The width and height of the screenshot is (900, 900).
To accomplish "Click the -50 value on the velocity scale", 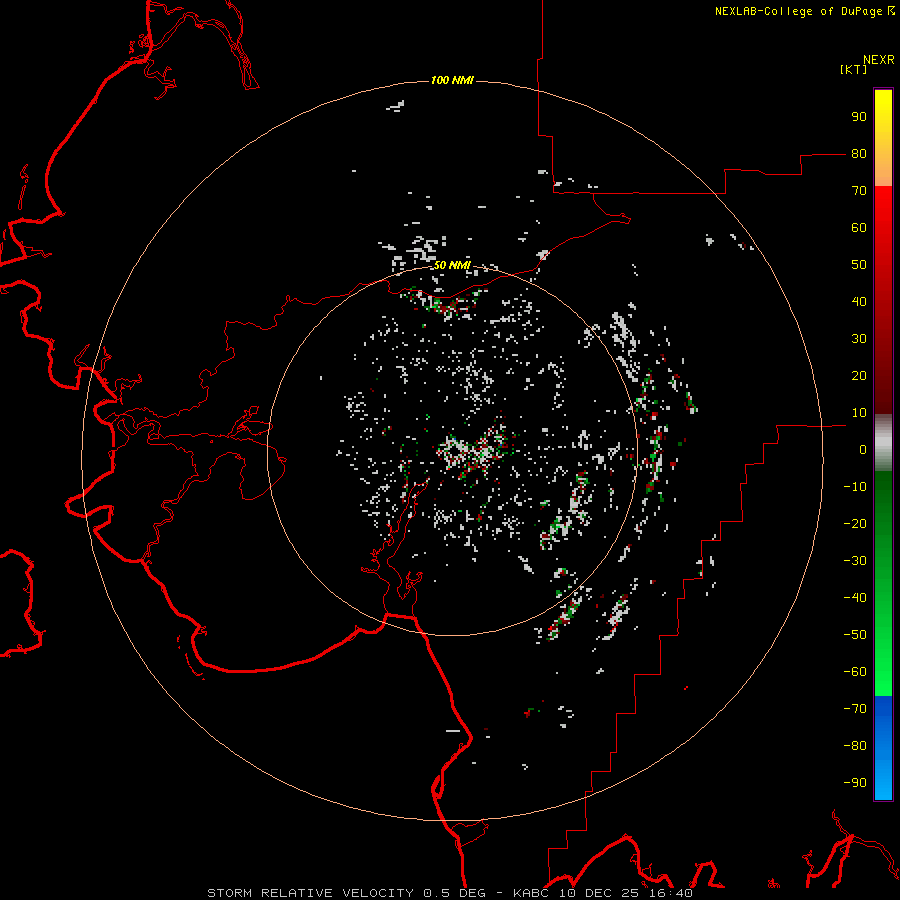I will (855, 635).
